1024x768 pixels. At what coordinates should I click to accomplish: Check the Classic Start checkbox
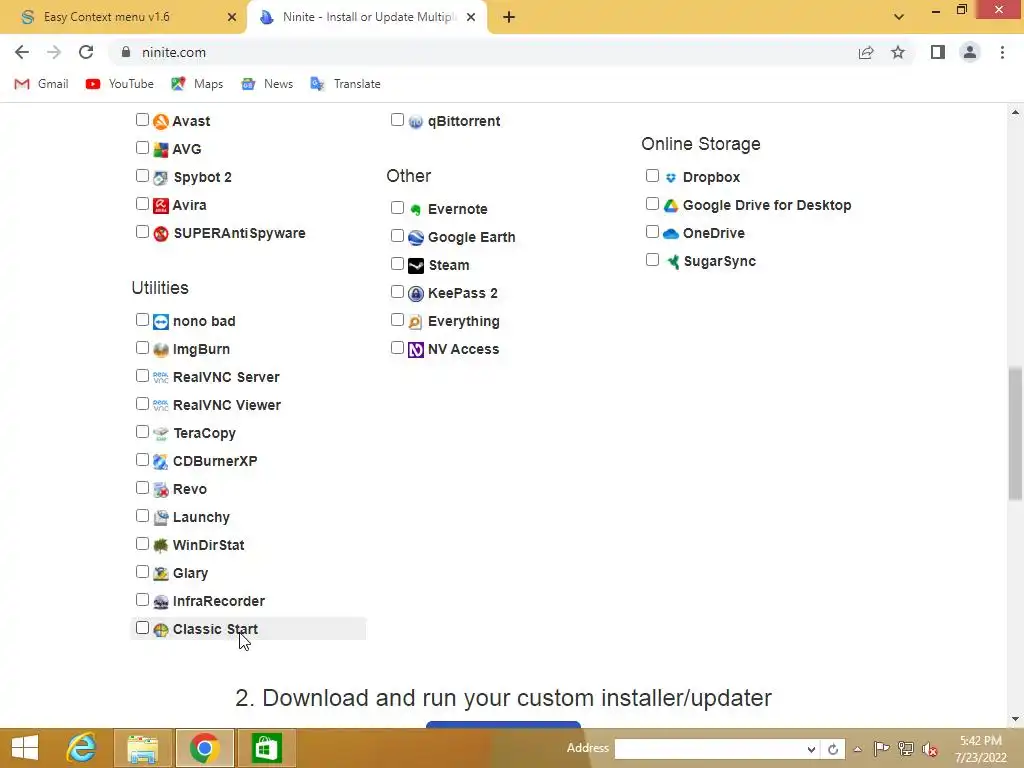pos(142,628)
